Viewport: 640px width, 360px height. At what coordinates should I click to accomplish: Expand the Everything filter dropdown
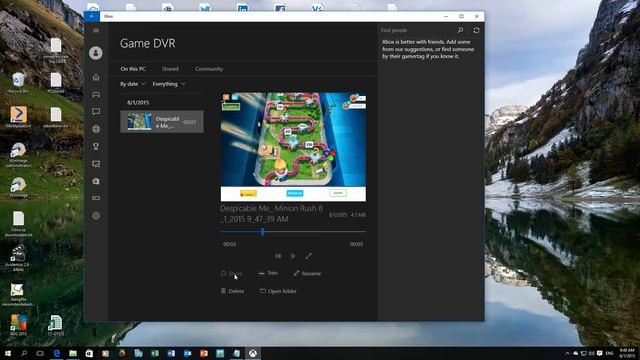click(169, 84)
